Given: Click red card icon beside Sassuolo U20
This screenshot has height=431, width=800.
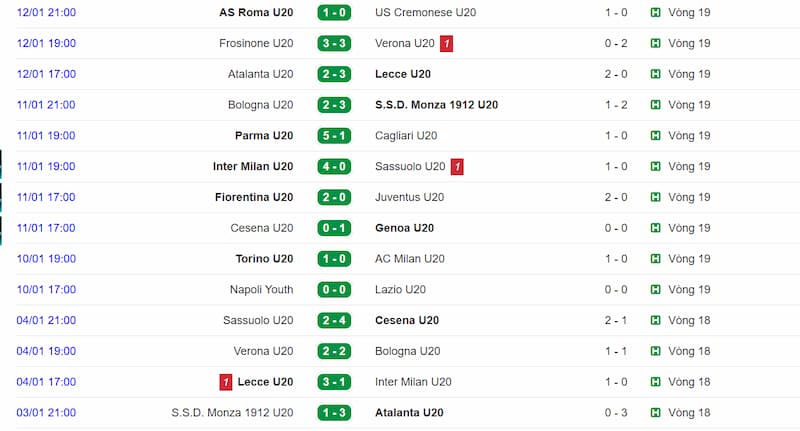Looking at the screenshot, I should (x=457, y=167).
